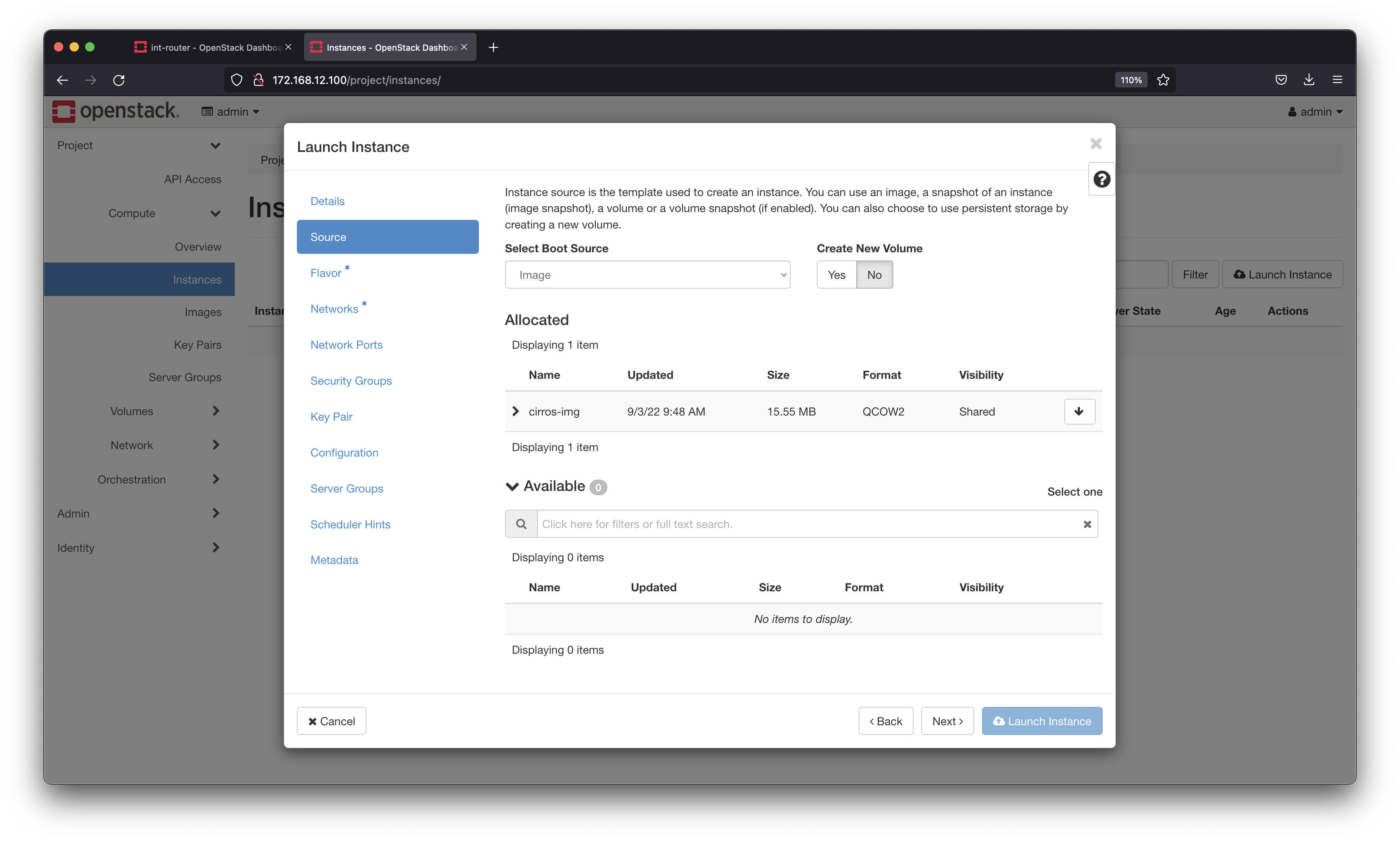Click the browser forward arrow
Viewport: 1400px width, 842px height.
point(90,80)
